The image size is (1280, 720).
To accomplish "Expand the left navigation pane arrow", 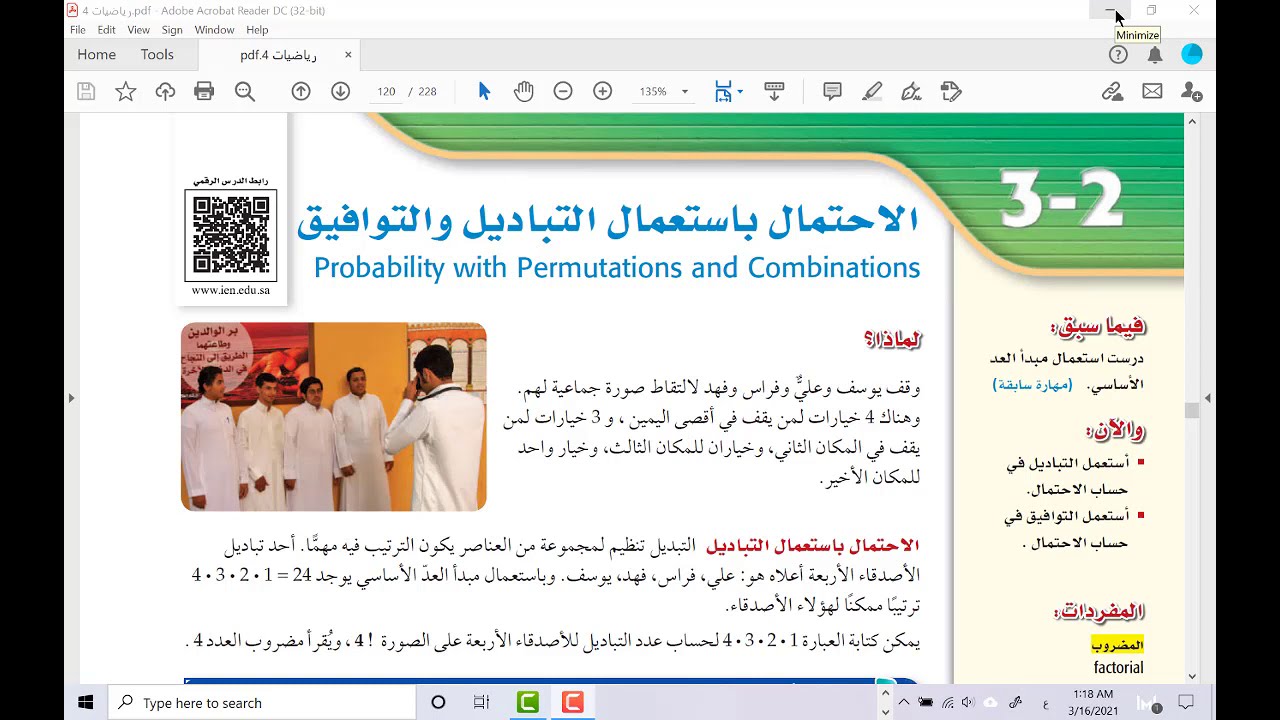I will pos(71,398).
